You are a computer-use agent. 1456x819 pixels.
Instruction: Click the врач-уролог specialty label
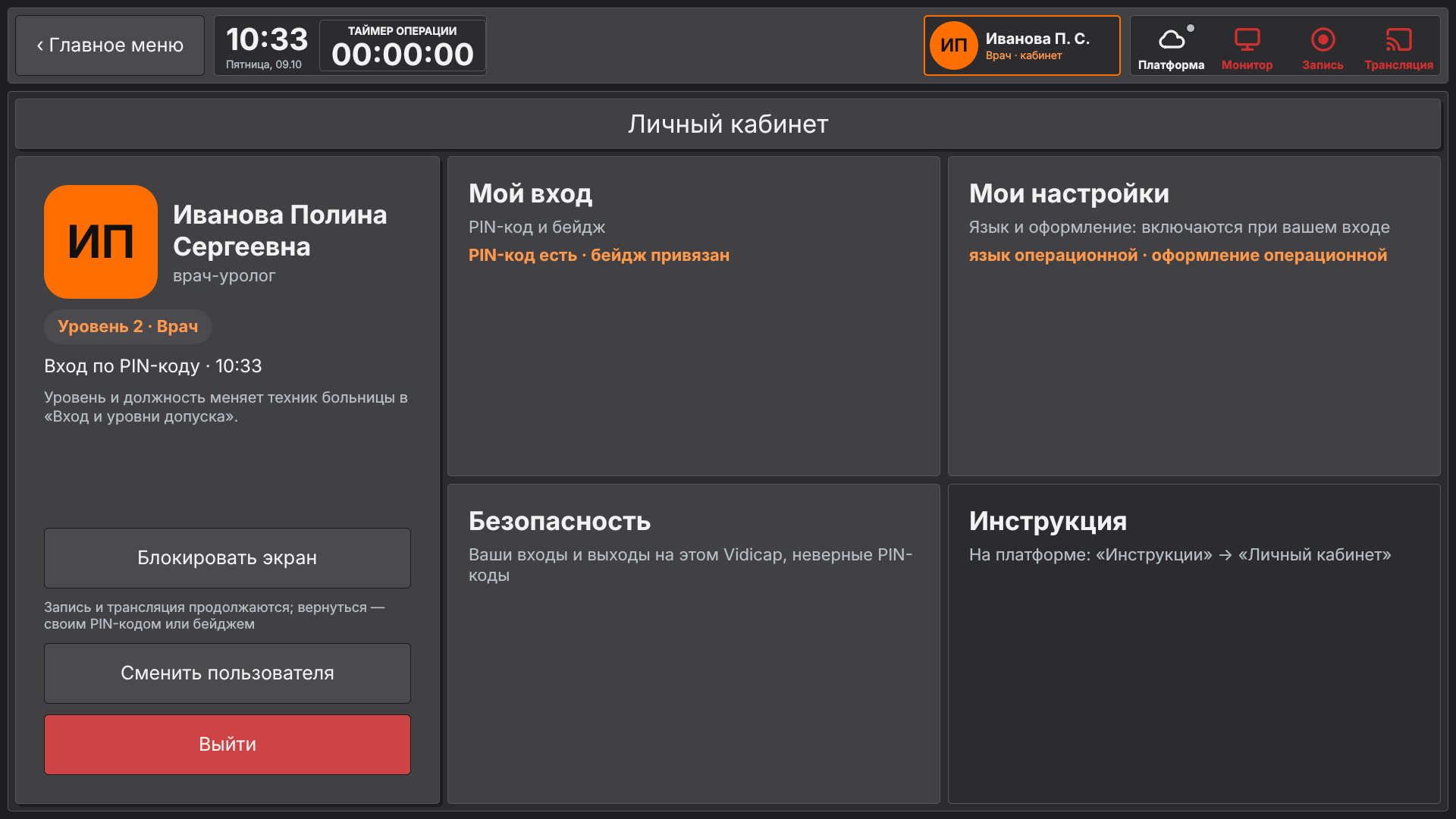pyautogui.click(x=224, y=276)
